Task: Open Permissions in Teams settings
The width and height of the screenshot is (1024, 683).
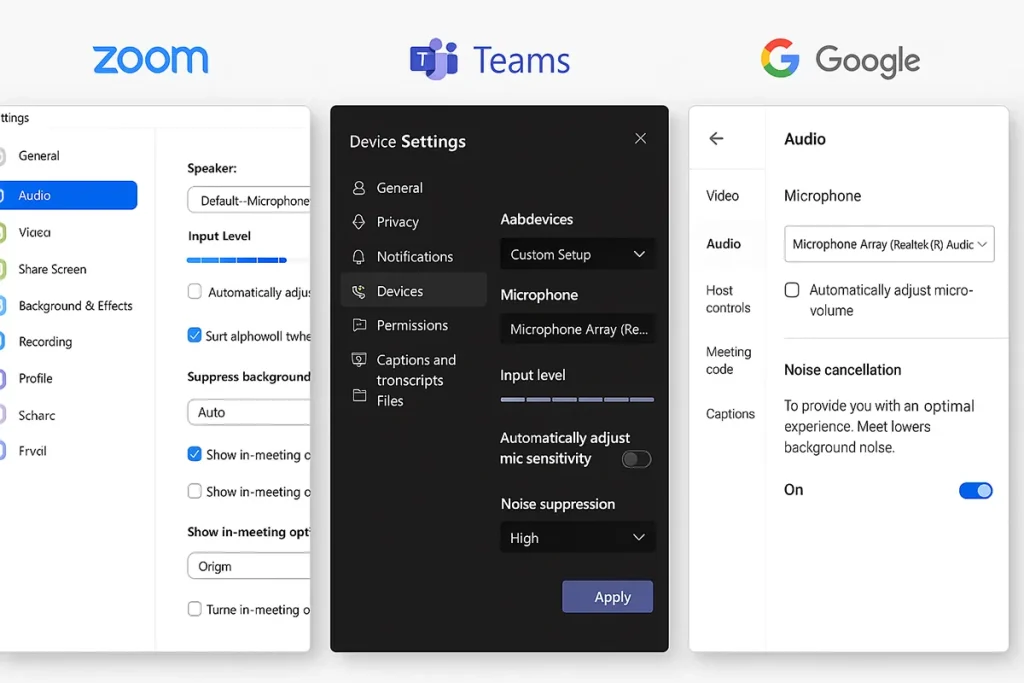Action: (x=414, y=325)
